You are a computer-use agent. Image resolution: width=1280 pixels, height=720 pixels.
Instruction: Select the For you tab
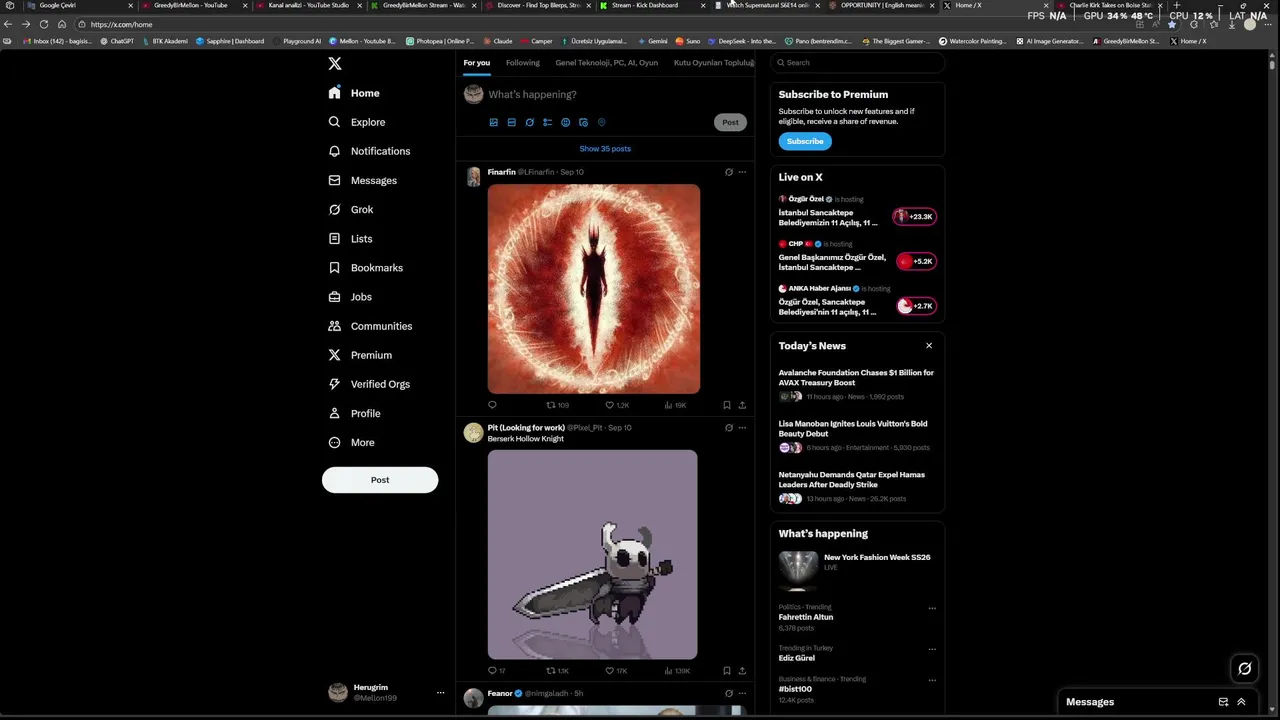pos(477,62)
